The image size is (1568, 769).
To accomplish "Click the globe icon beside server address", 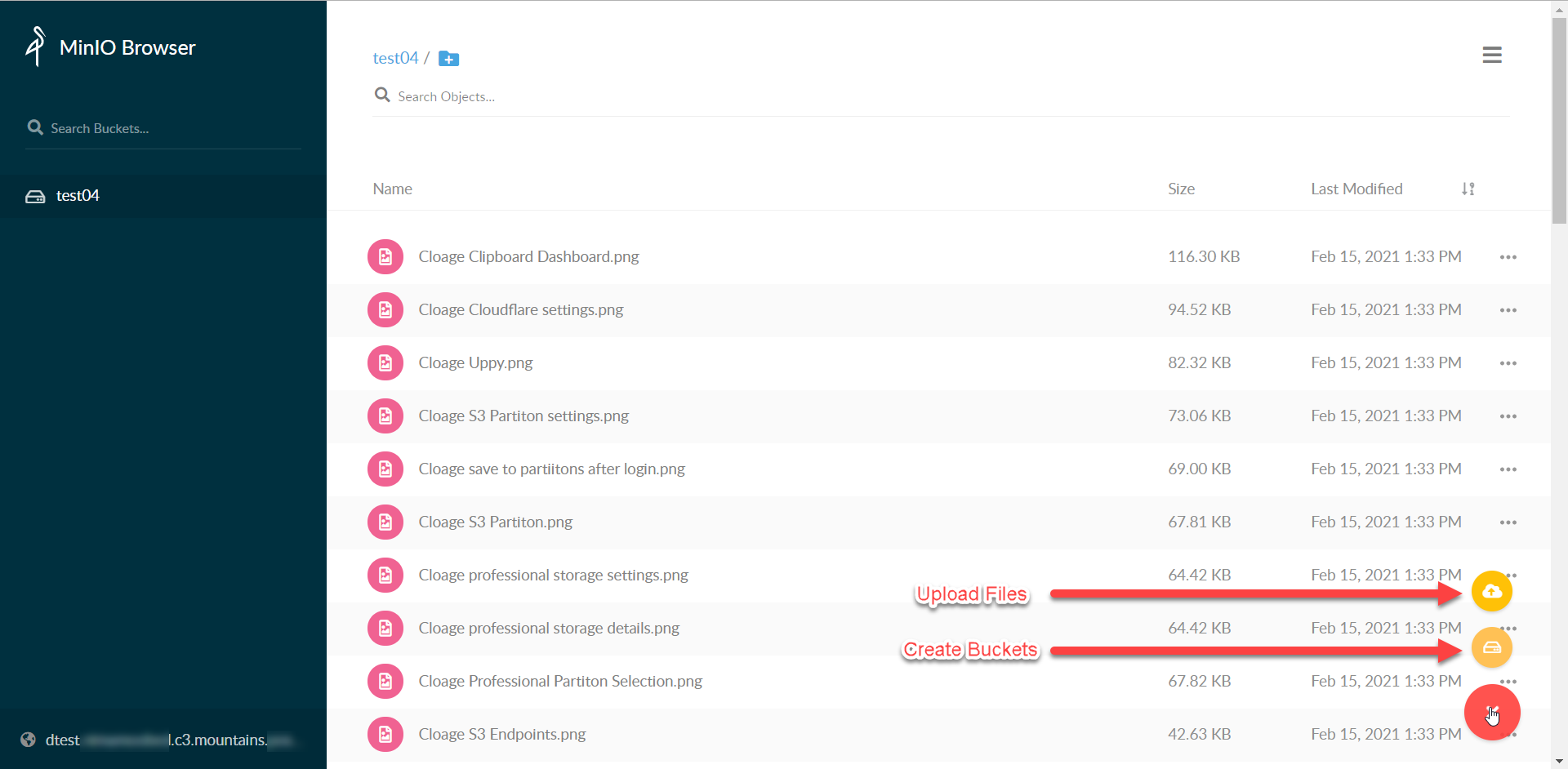I will [29, 740].
